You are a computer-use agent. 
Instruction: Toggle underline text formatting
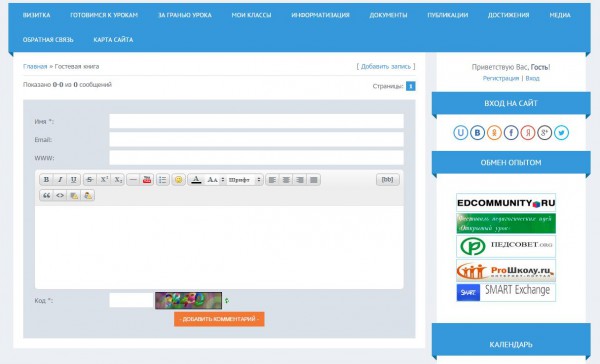[73, 180]
